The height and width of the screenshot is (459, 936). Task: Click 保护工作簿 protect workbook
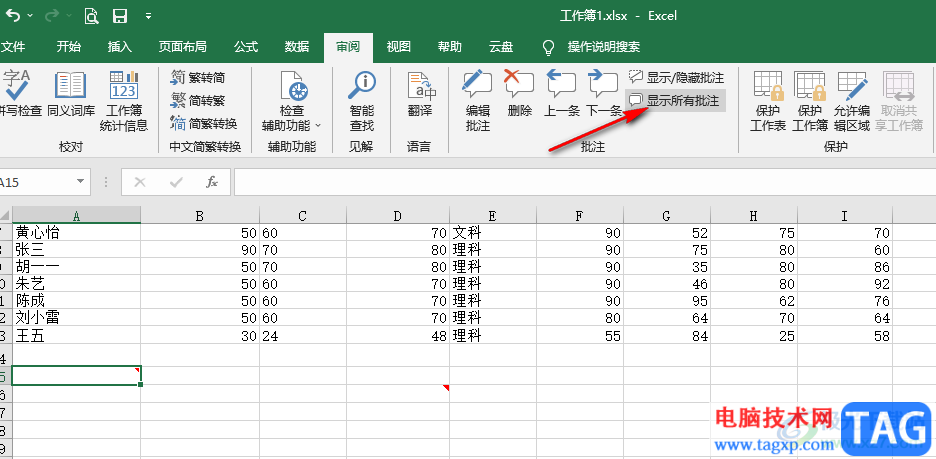pos(809,101)
